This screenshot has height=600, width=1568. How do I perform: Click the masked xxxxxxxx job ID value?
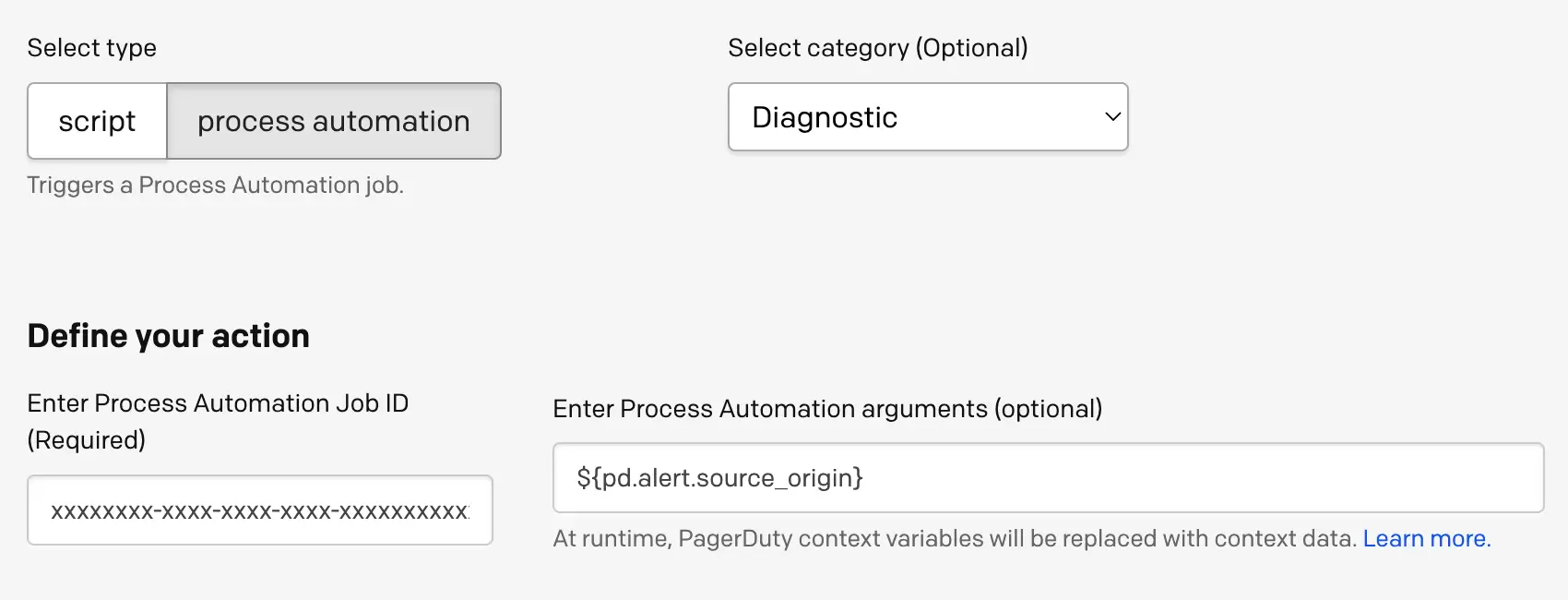click(x=258, y=511)
